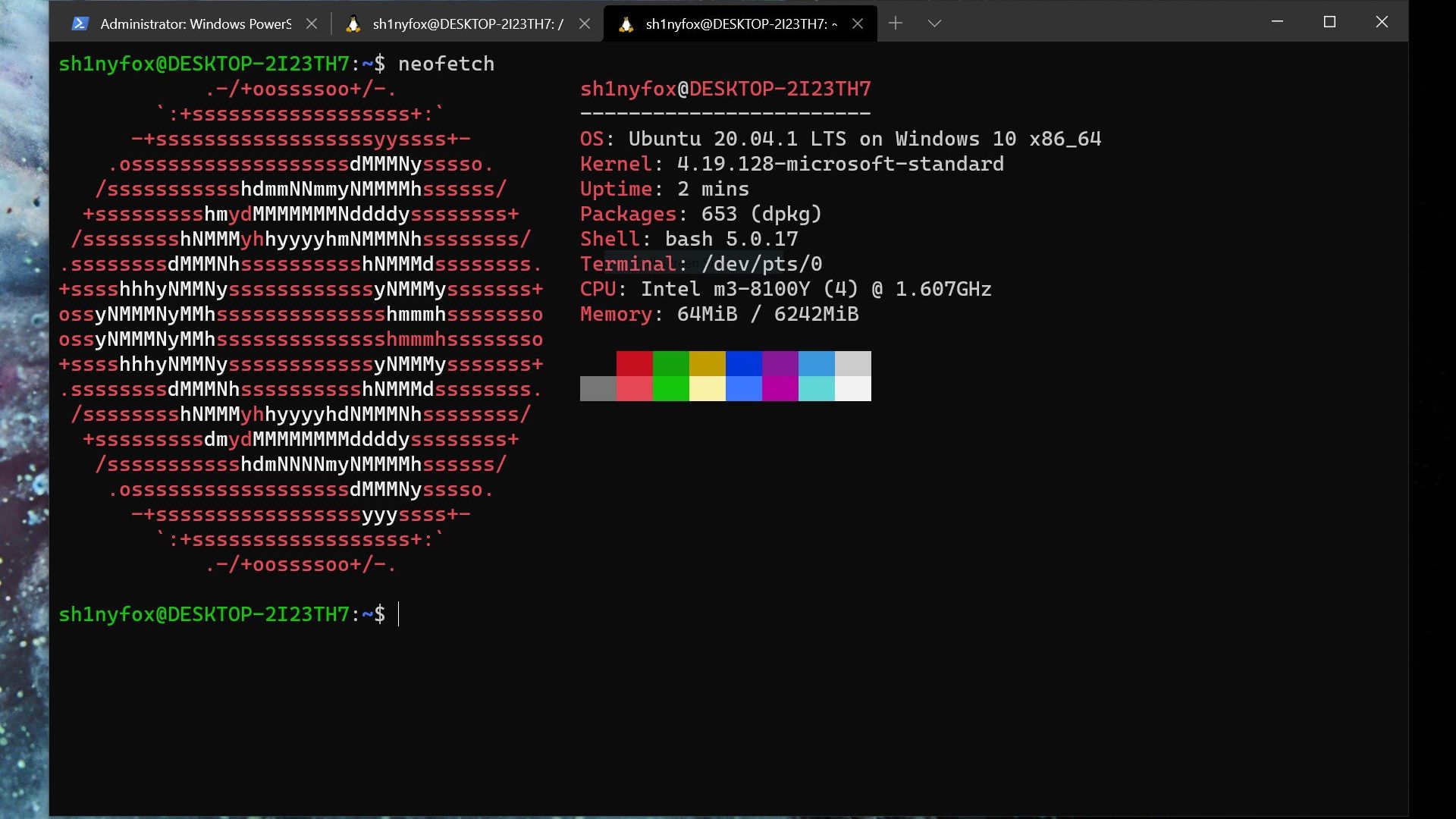The image size is (1456, 819).
Task: Click the cyan color block in bottom row
Action: tap(816, 388)
